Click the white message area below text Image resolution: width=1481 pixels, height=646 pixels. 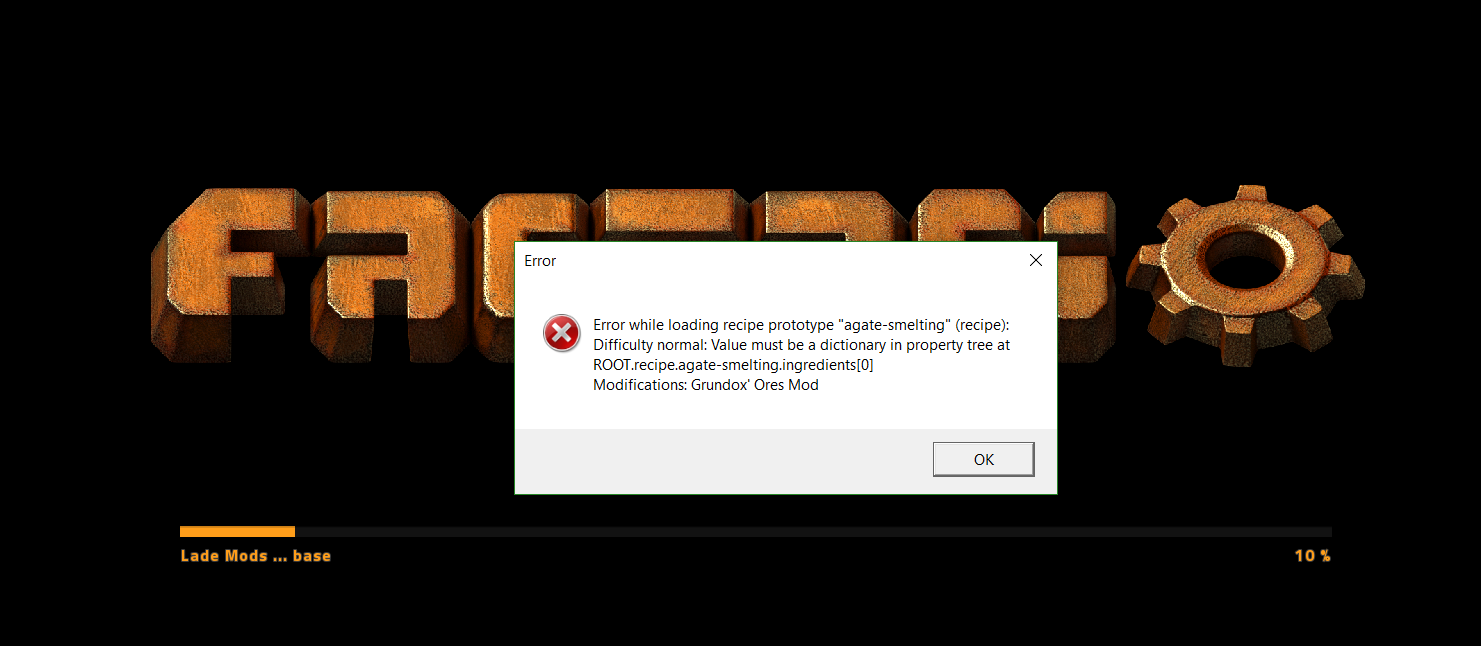point(785,411)
